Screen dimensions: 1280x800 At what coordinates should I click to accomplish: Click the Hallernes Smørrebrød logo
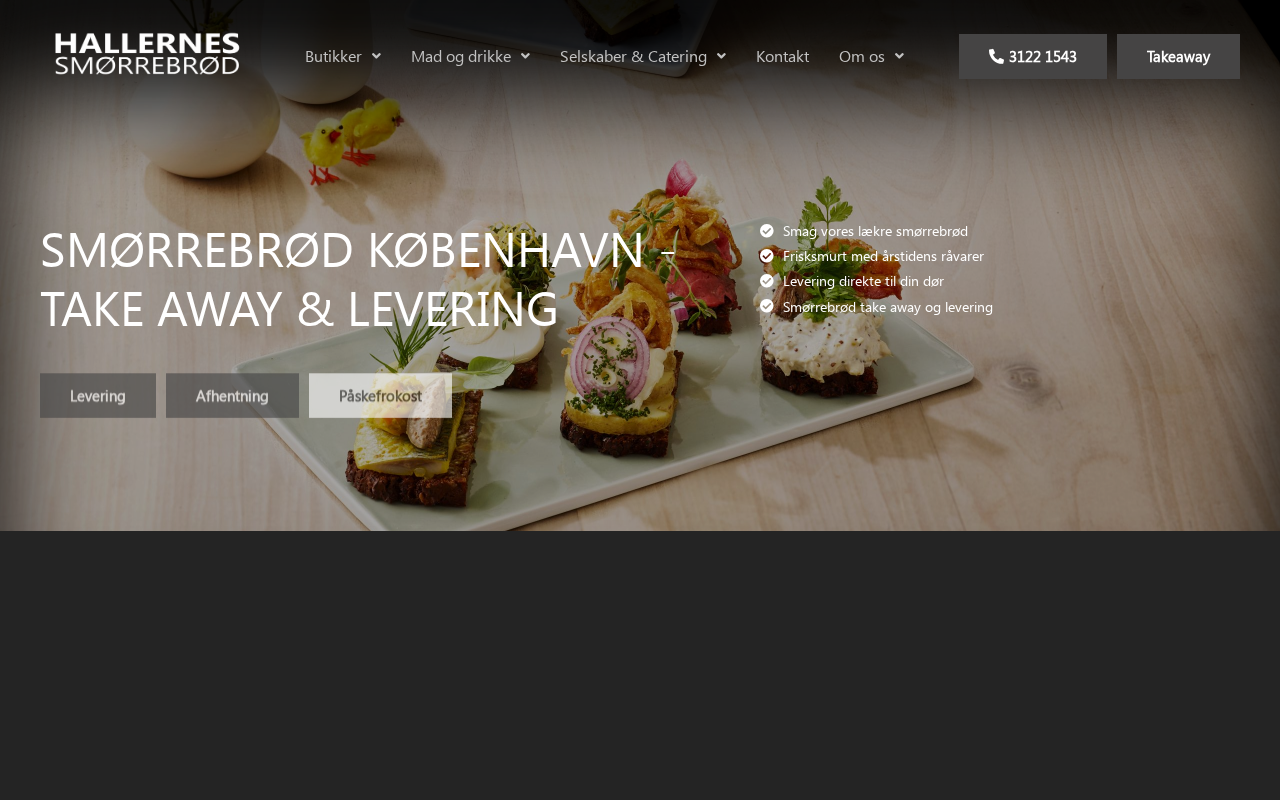click(x=147, y=54)
